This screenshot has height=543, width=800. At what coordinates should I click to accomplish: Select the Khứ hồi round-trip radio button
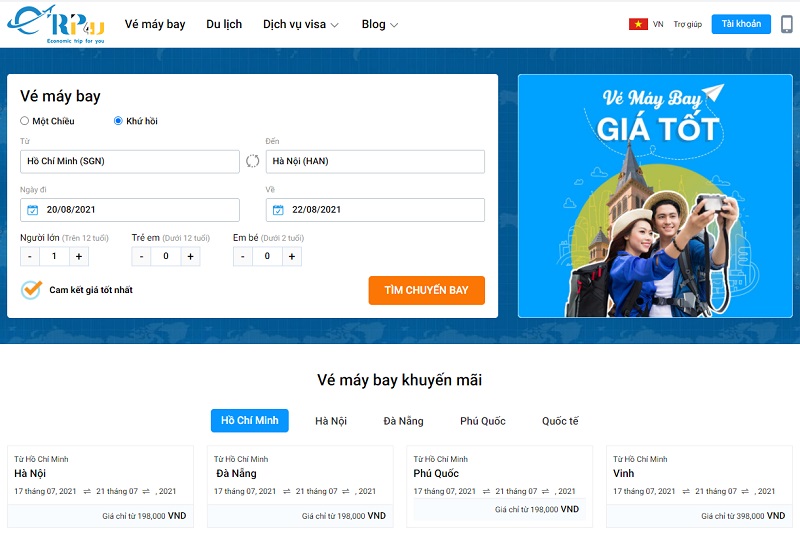[118, 121]
